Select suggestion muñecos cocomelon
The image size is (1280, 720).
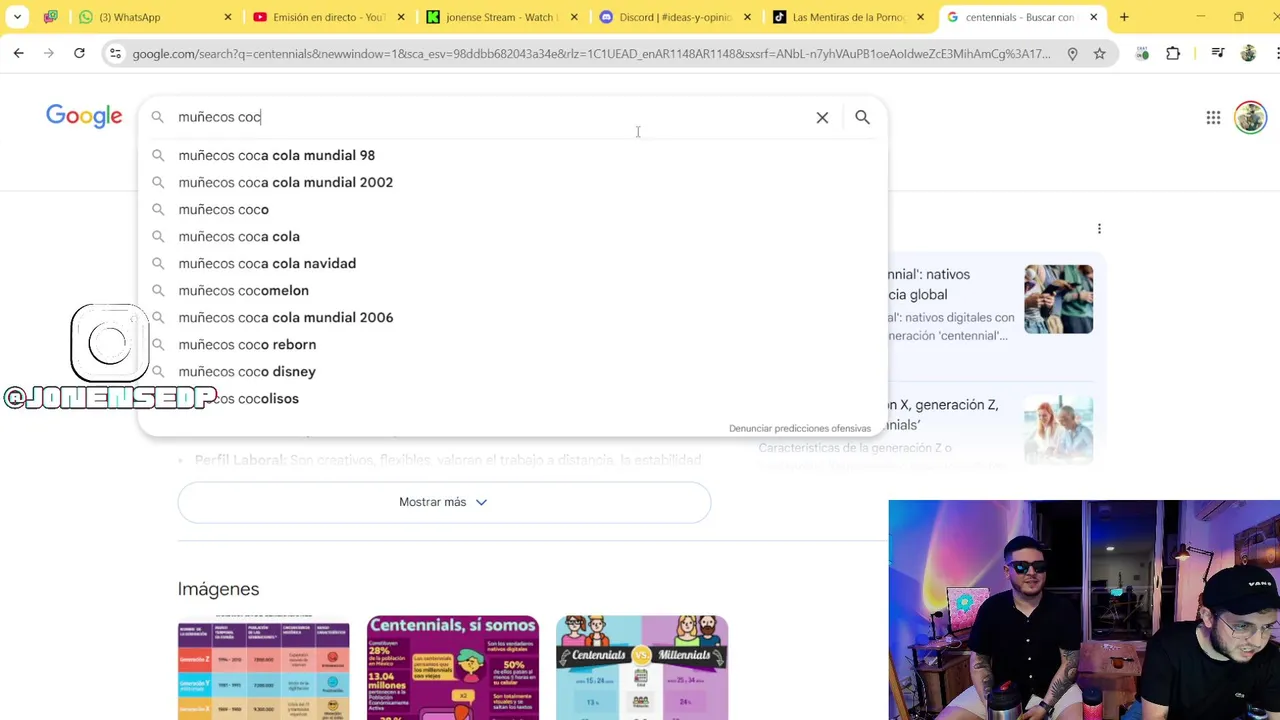coord(512,290)
